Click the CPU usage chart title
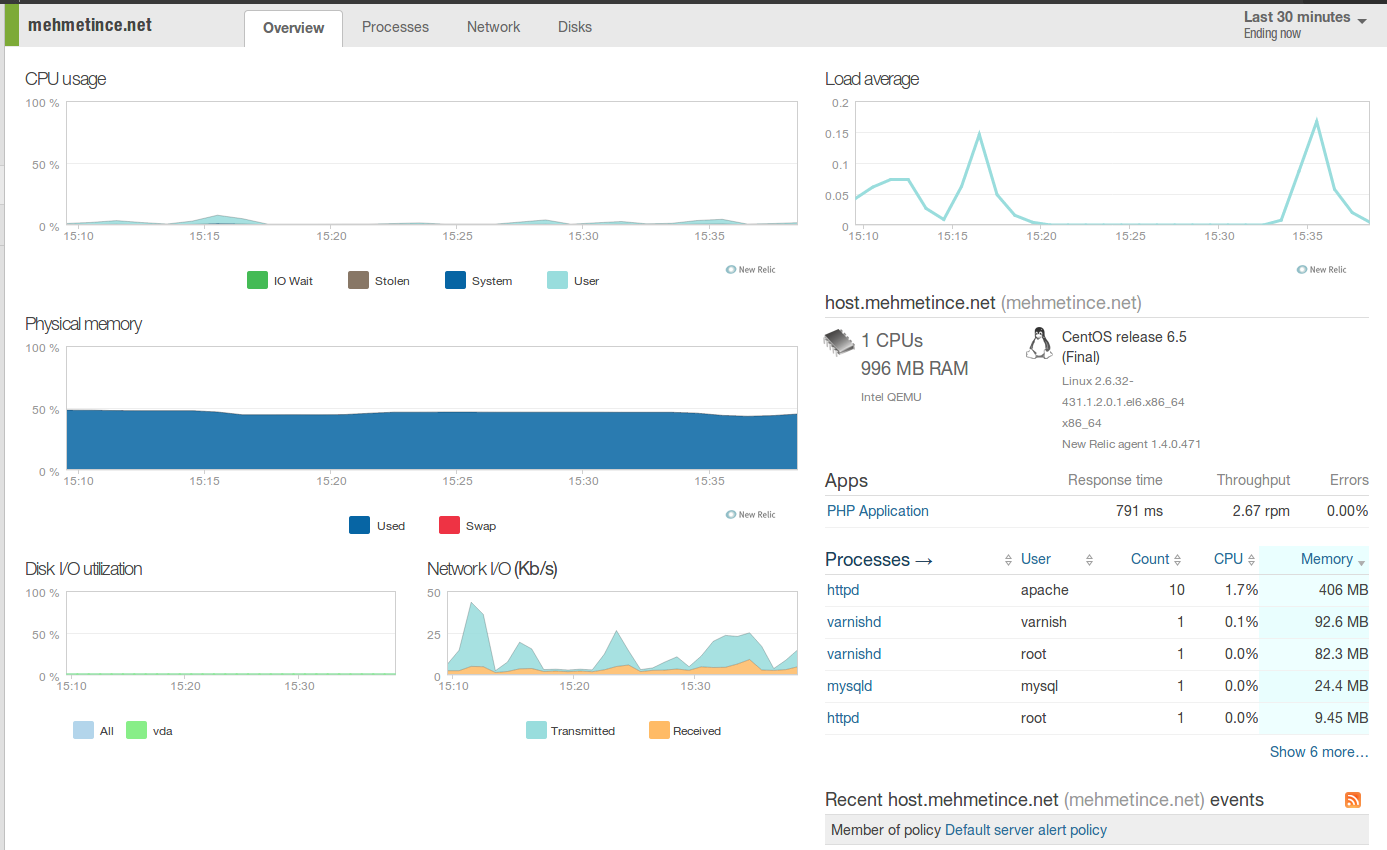Viewport: 1387px width, 850px height. coord(65,79)
